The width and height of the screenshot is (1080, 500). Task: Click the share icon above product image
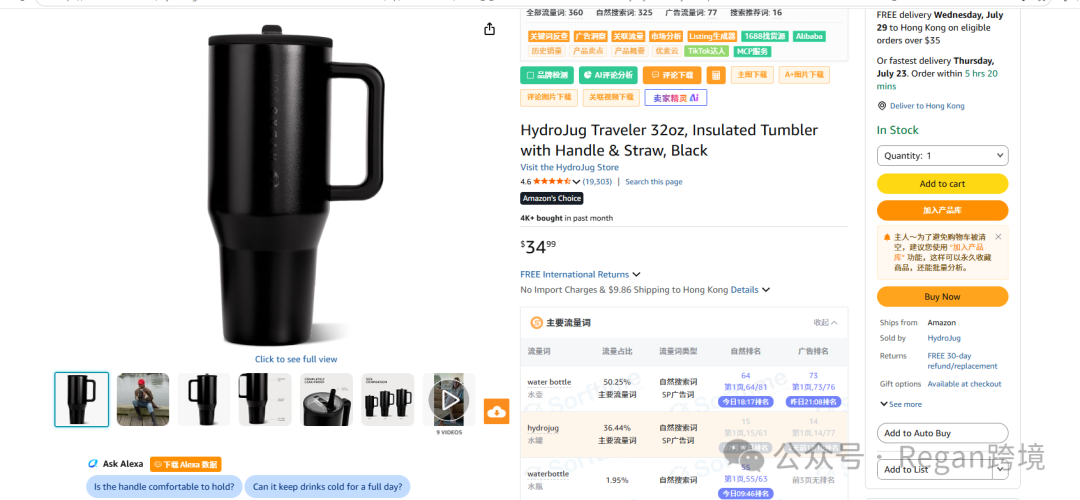point(489,29)
